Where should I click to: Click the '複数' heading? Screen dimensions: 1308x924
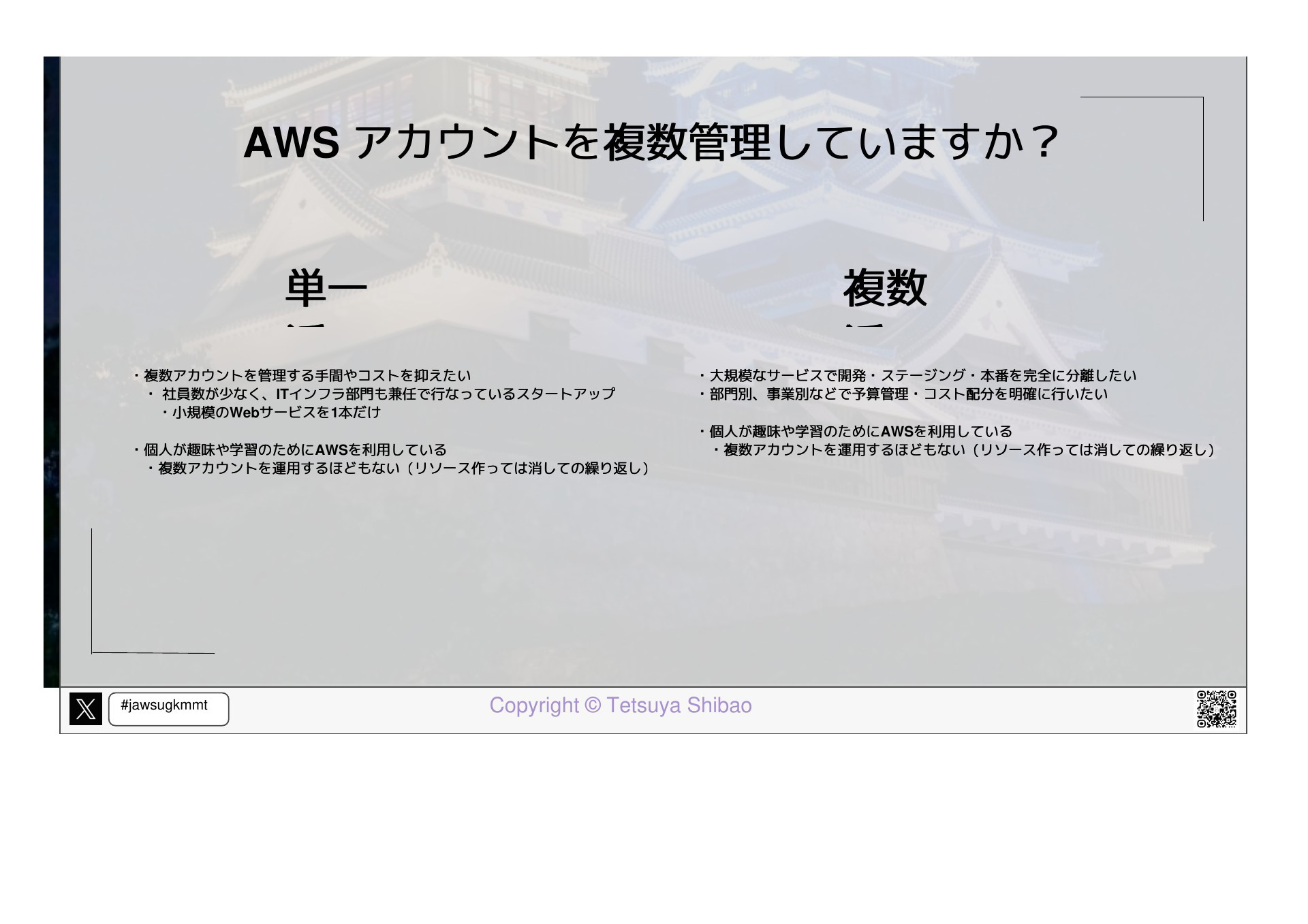[x=885, y=288]
